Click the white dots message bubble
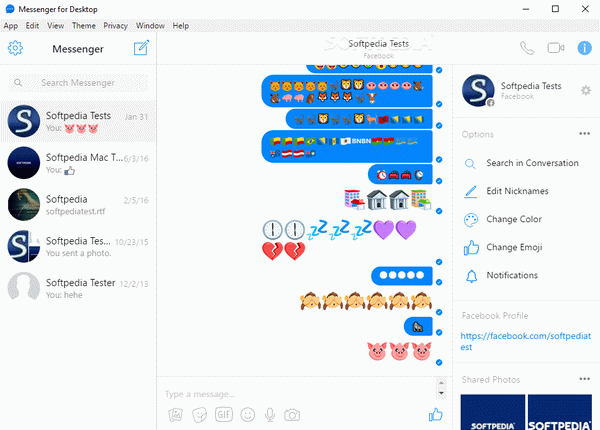The height and width of the screenshot is (430, 600). (x=402, y=275)
